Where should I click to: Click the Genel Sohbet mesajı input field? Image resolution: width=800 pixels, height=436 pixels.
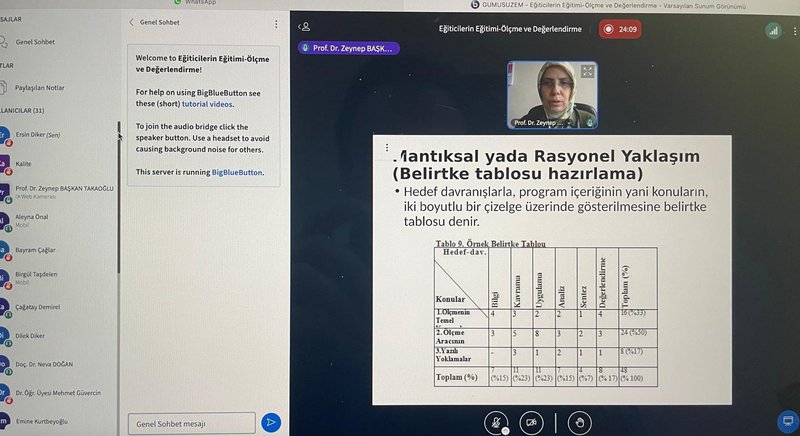click(x=191, y=423)
